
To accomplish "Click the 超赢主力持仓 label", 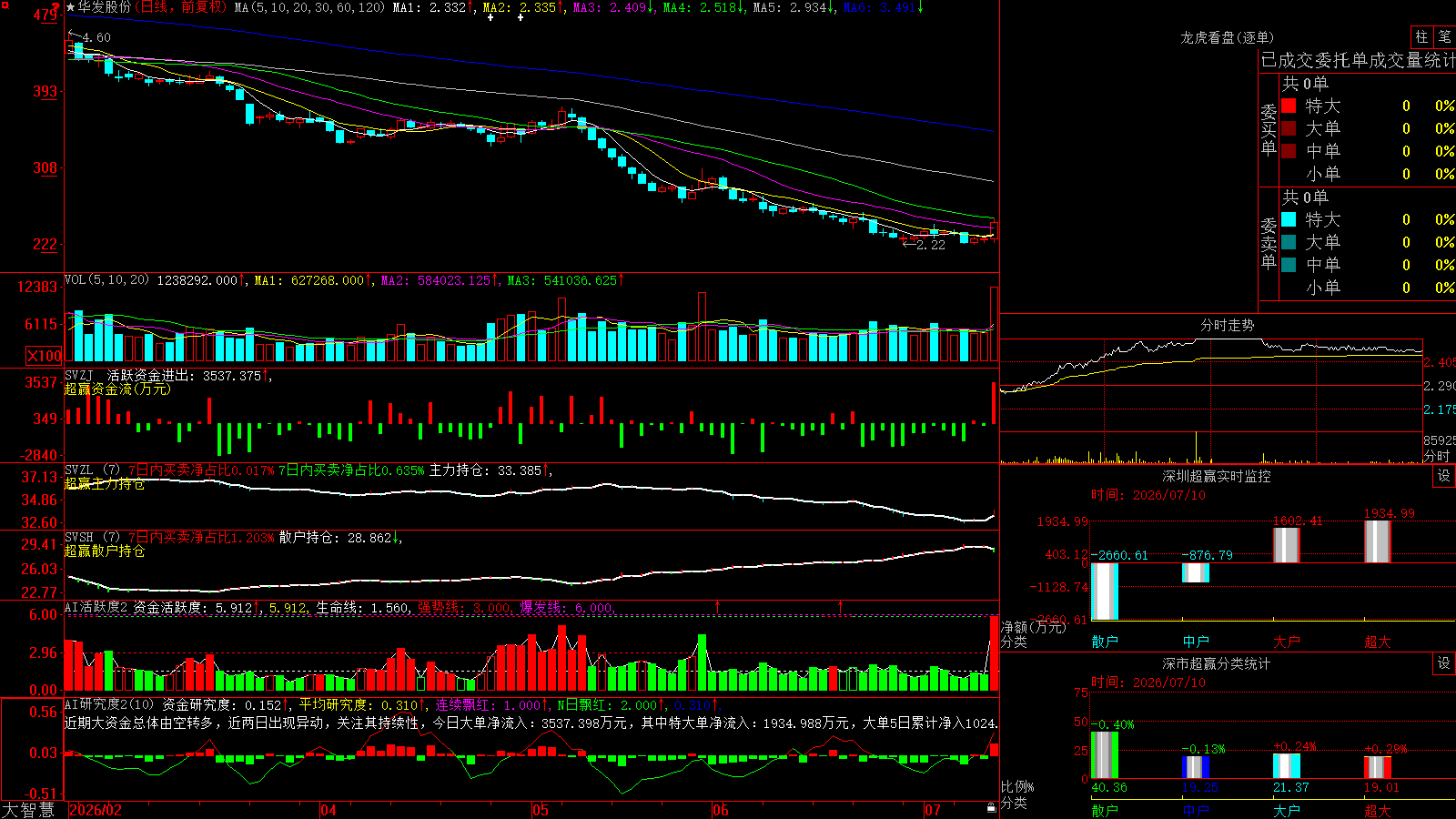I will click(x=105, y=483).
